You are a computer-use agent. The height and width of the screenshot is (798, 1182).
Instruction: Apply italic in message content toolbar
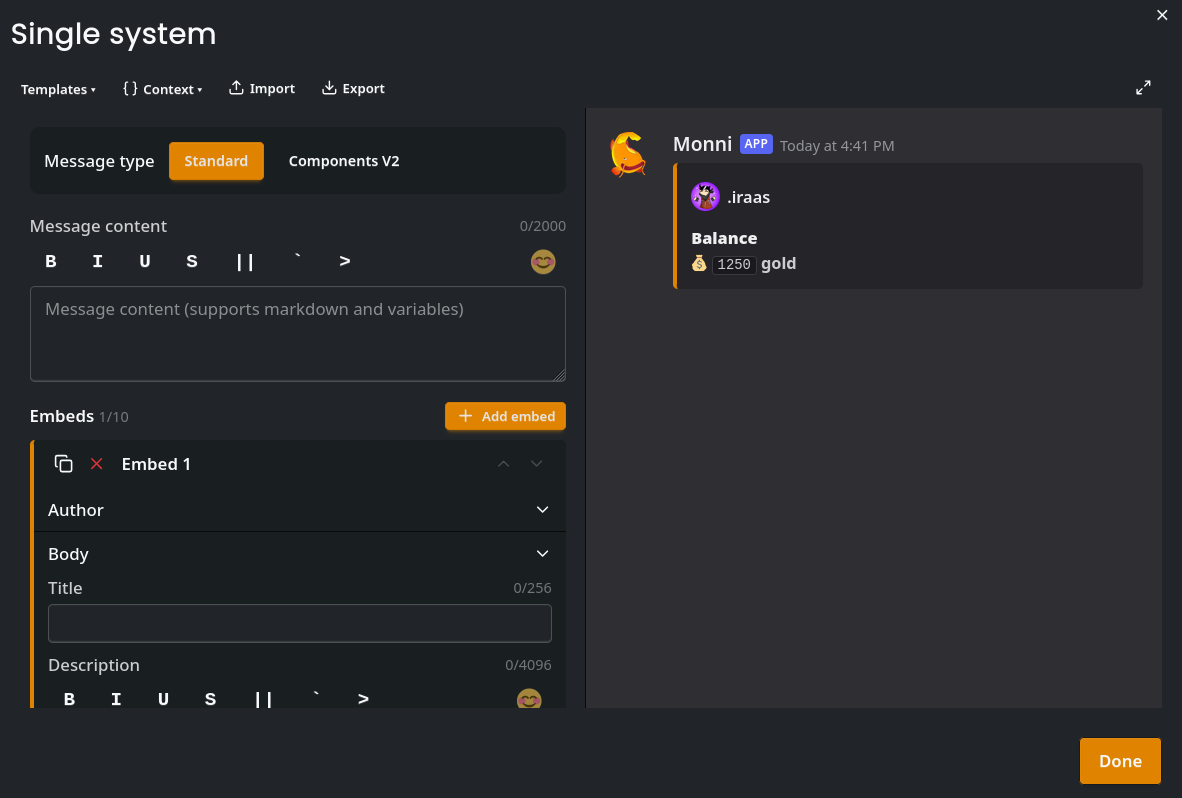pos(98,262)
